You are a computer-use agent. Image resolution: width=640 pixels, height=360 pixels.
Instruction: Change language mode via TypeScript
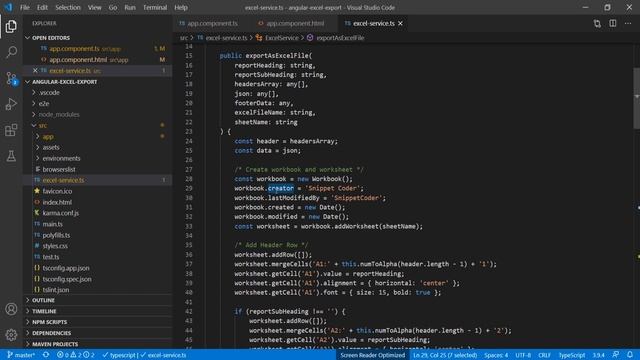pyautogui.click(x=571, y=355)
